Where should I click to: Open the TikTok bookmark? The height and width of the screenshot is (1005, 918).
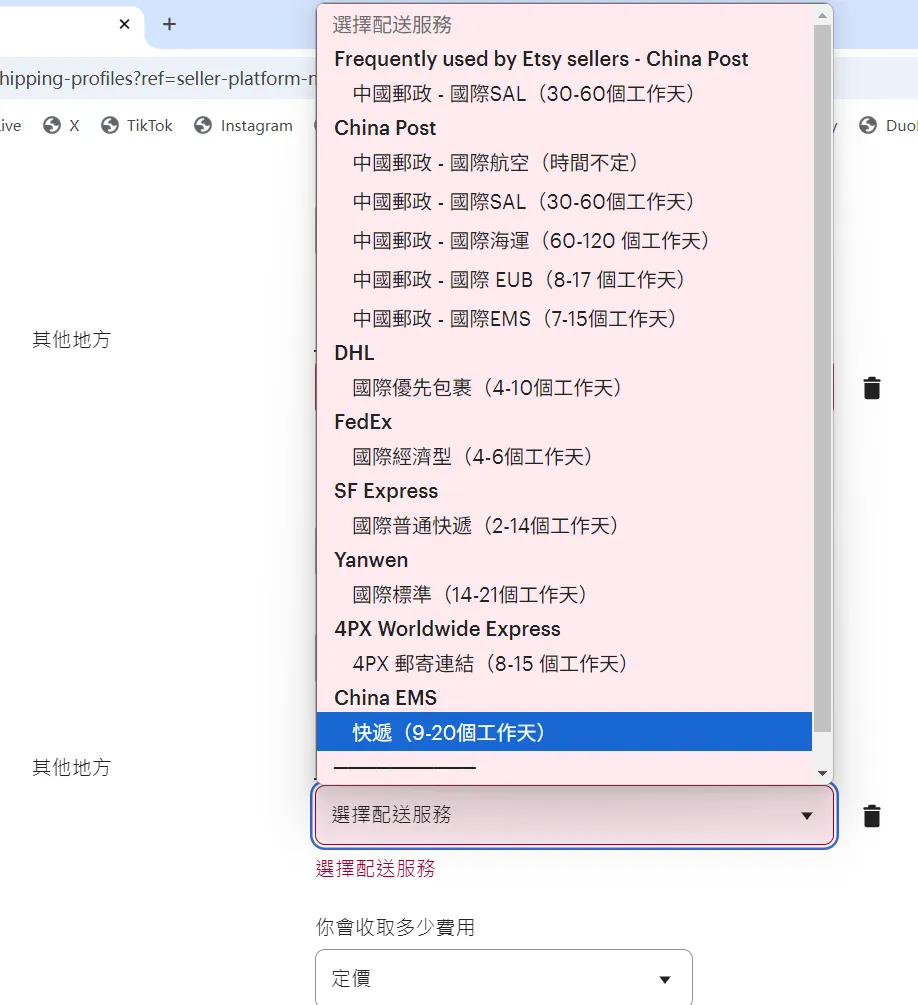[137, 126]
